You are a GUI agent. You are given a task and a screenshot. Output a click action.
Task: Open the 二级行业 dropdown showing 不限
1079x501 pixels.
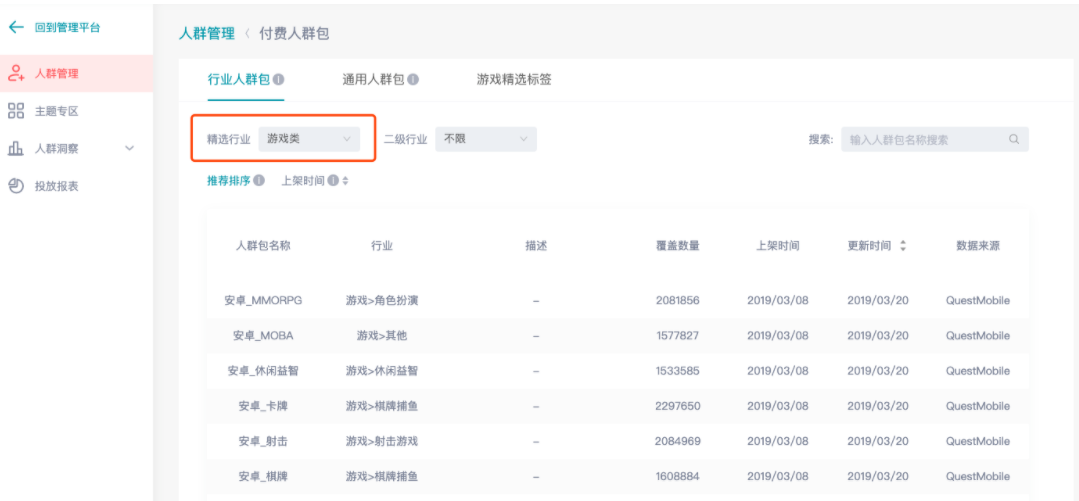(x=486, y=139)
